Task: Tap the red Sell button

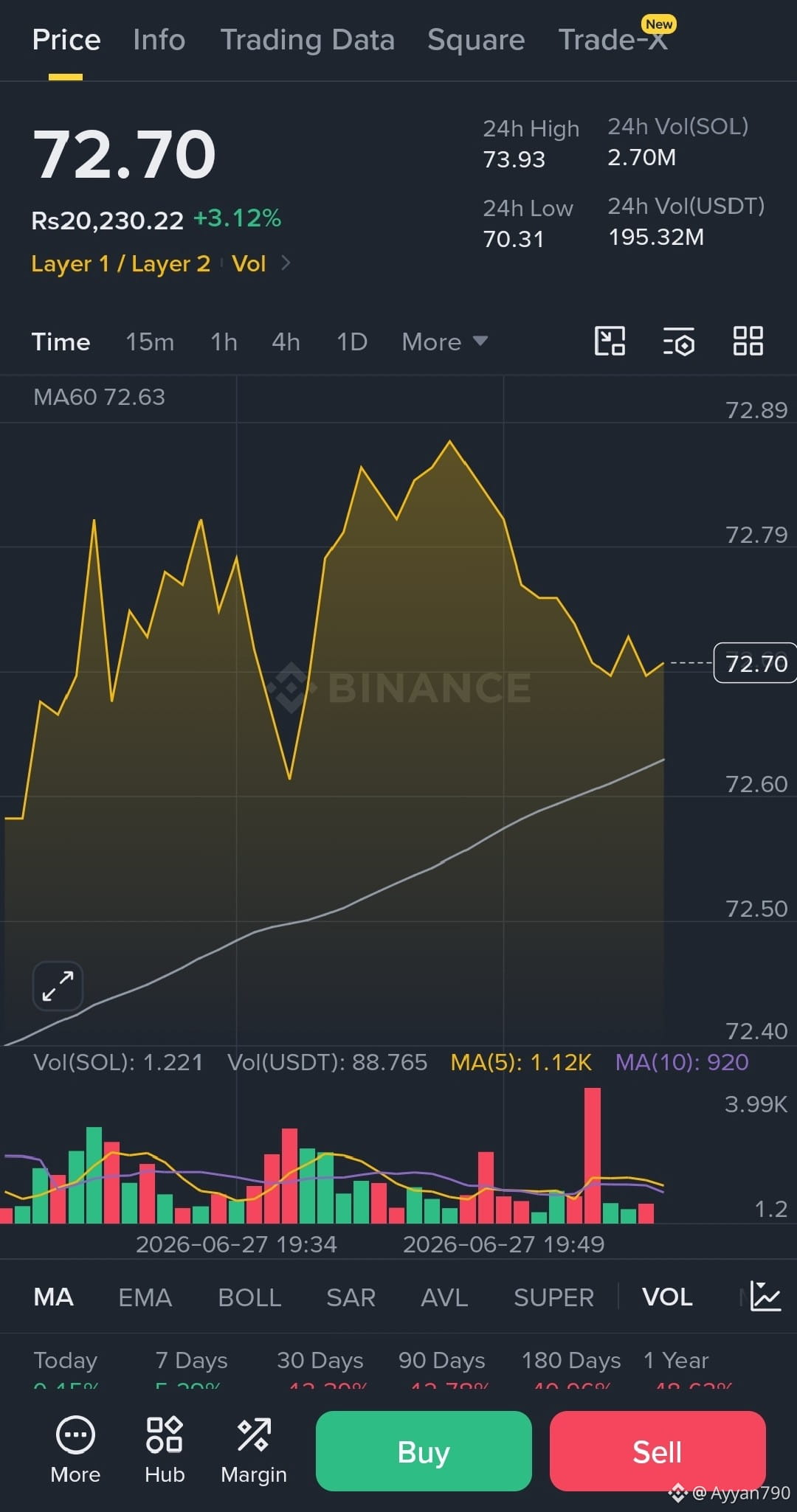Action: point(658,1451)
